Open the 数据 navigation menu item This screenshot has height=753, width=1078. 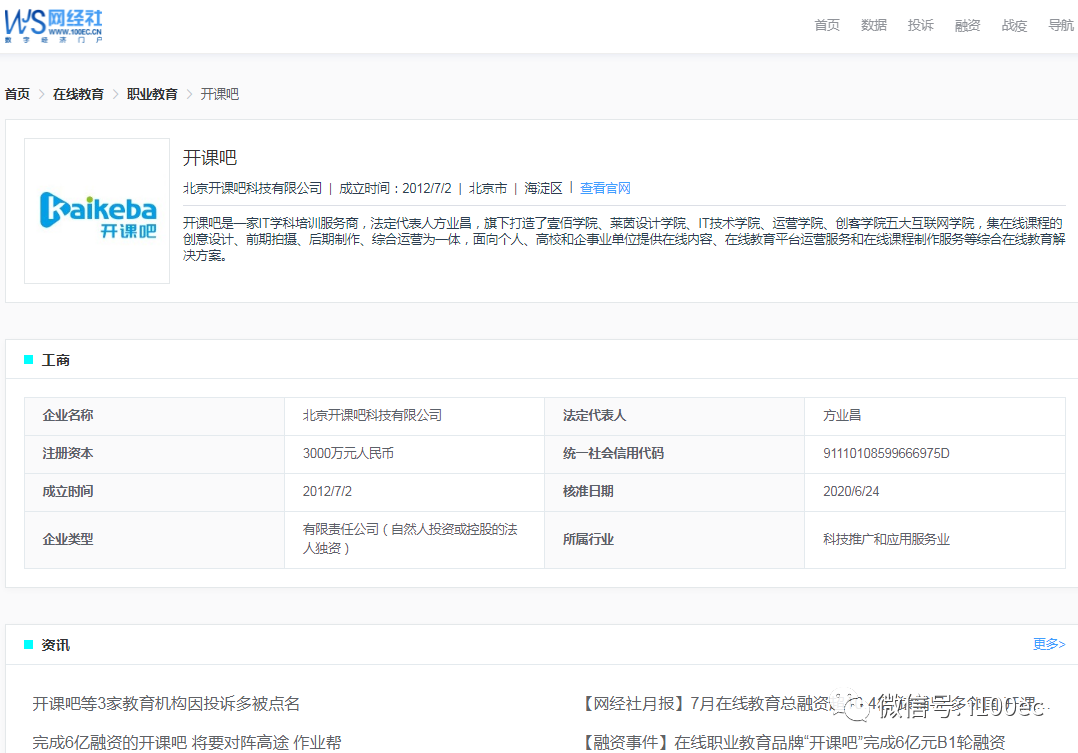[x=874, y=26]
